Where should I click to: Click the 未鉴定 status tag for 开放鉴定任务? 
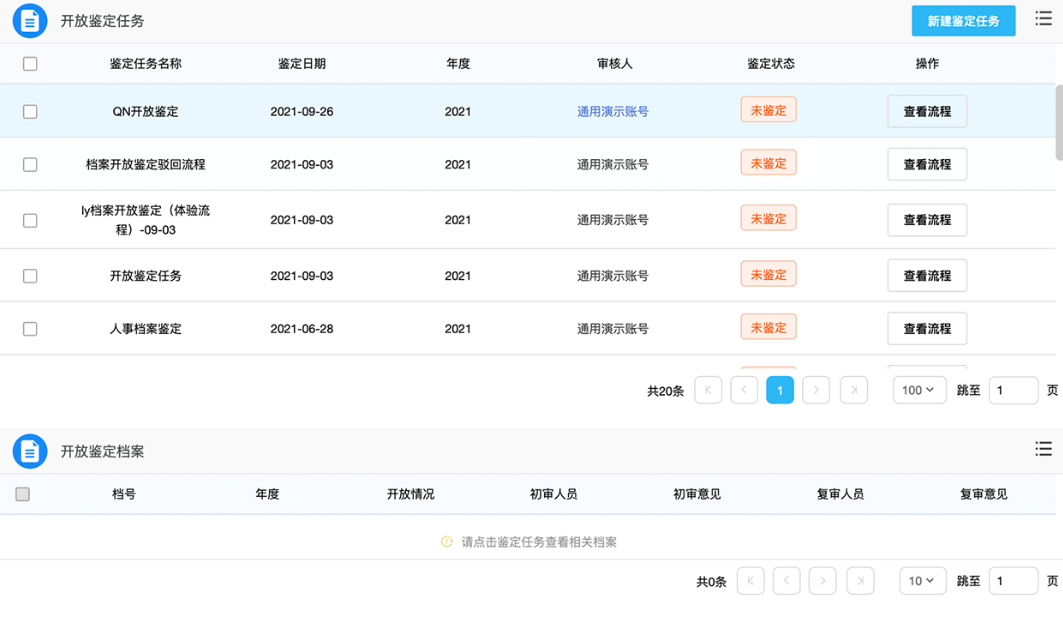pyautogui.click(x=768, y=275)
